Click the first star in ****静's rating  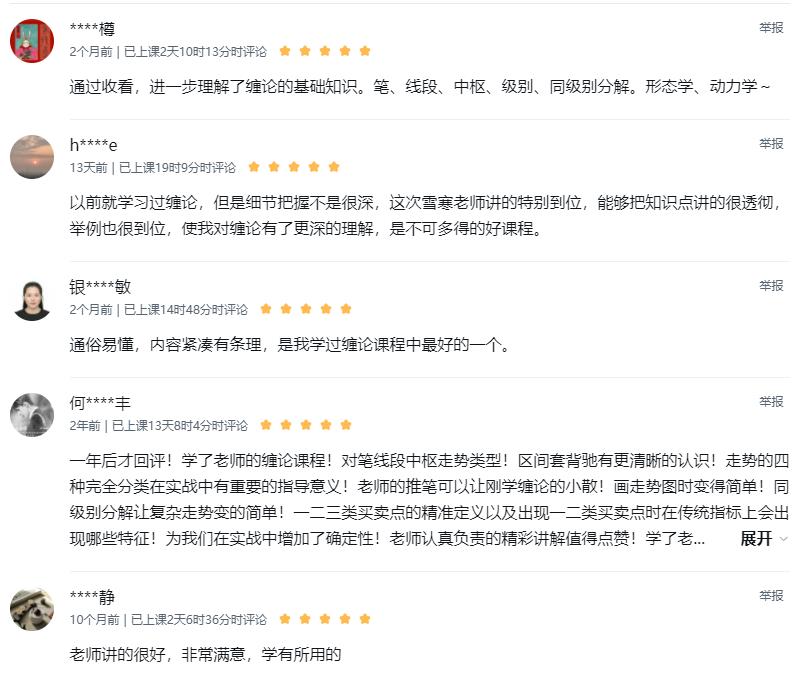click(285, 619)
